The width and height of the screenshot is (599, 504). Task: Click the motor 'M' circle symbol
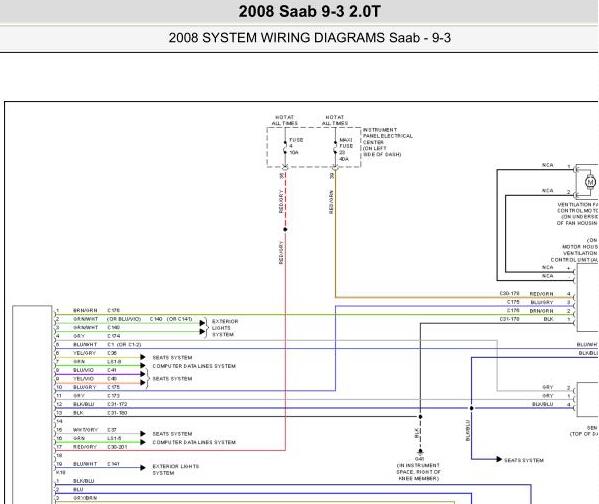591,182
